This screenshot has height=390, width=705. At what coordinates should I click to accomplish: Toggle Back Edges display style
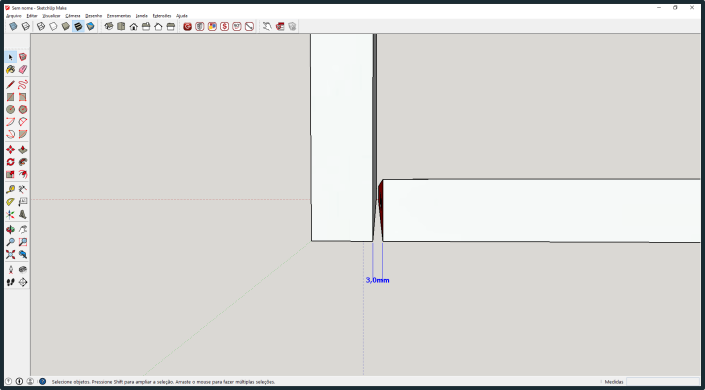(x=26, y=27)
